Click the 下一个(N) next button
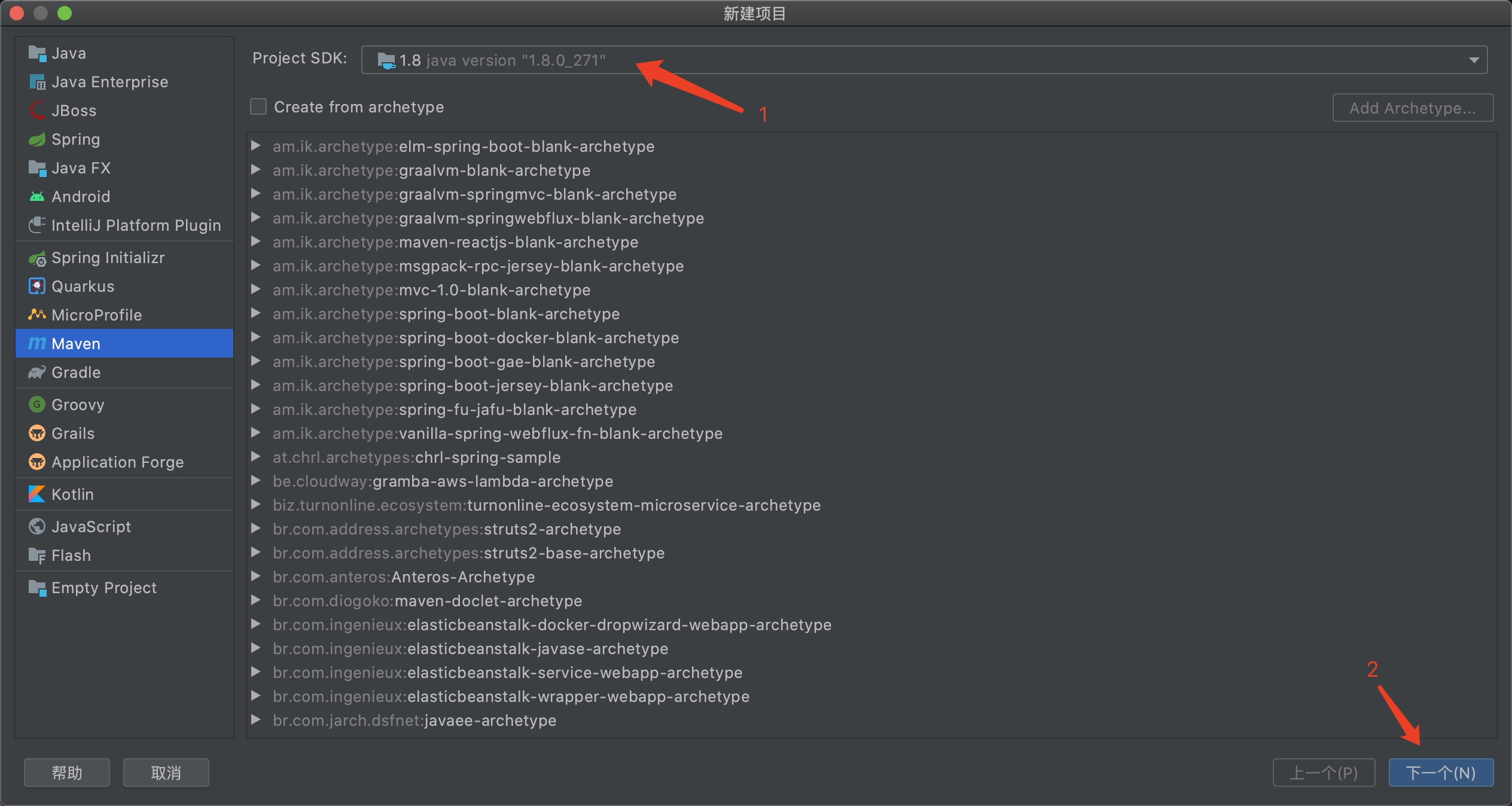Image resolution: width=1512 pixels, height=806 pixels. click(x=1441, y=773)
